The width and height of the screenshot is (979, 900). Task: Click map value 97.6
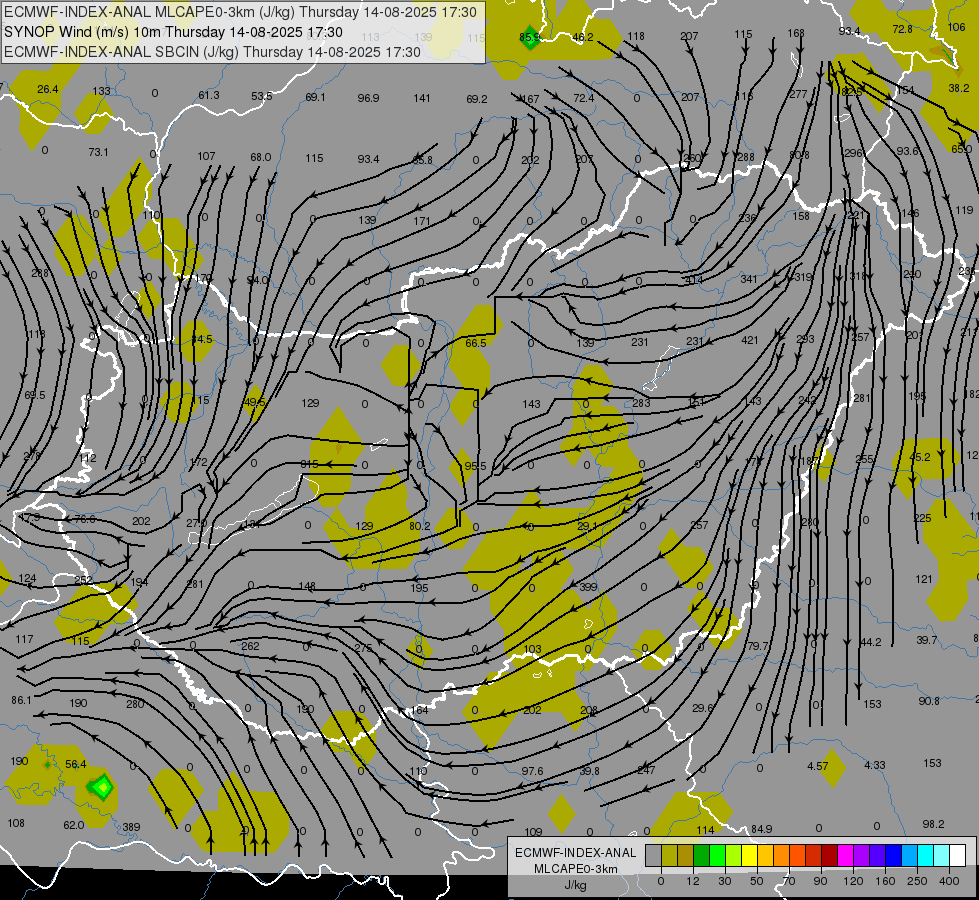click(x=533, y=771)
